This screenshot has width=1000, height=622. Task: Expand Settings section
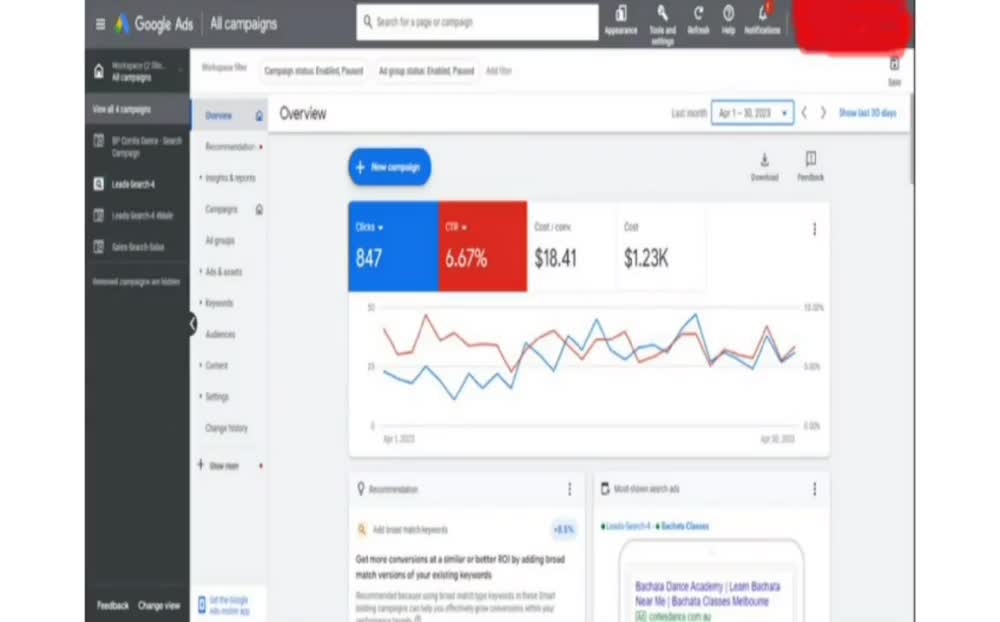tap(214, 397)
